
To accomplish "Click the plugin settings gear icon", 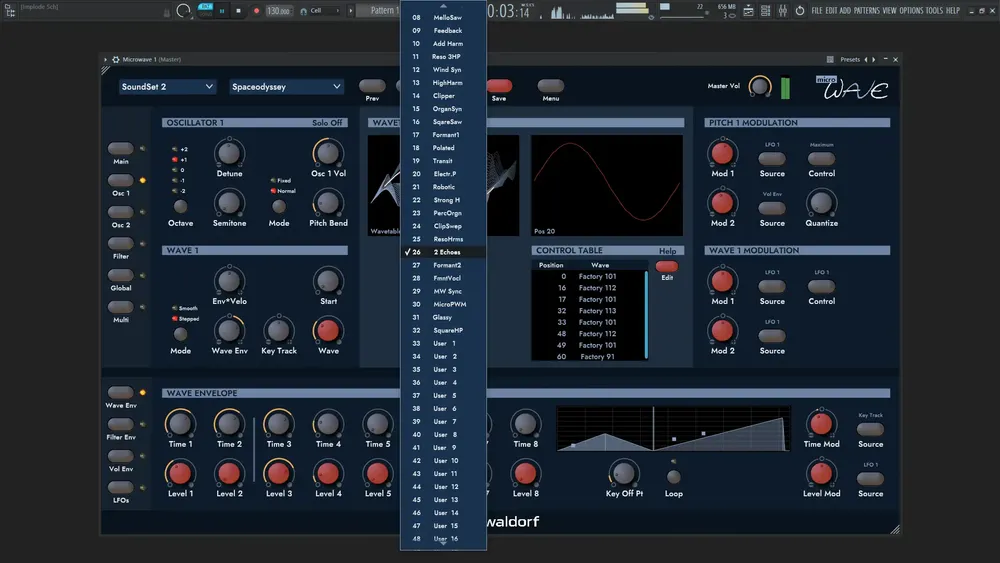I will tap(115, 59).
